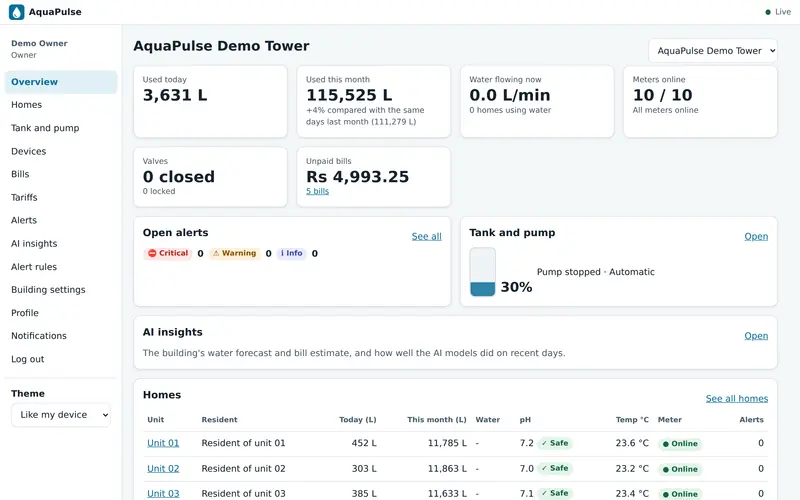Open the AI insights panel link

[x=756, y=336]
